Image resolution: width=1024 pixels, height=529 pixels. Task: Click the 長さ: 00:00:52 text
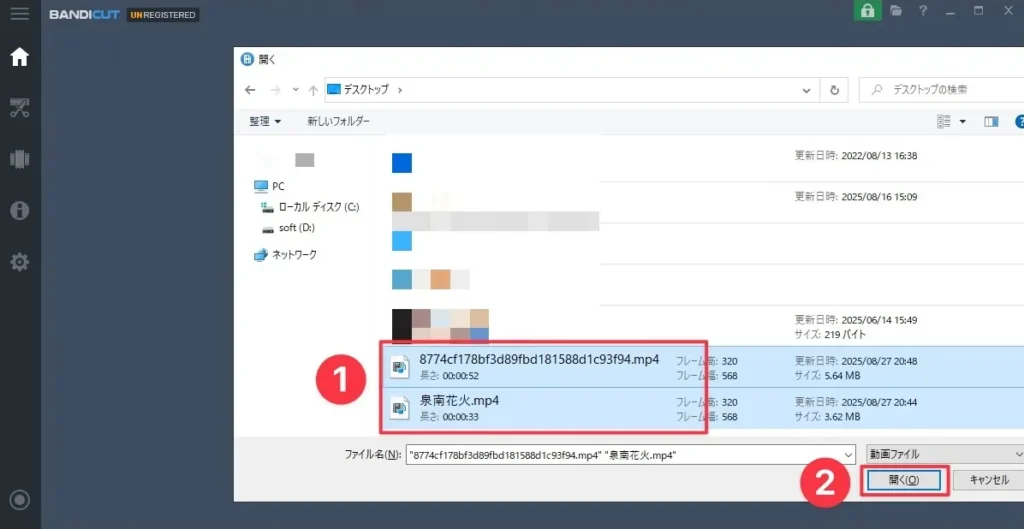[449, 376]
